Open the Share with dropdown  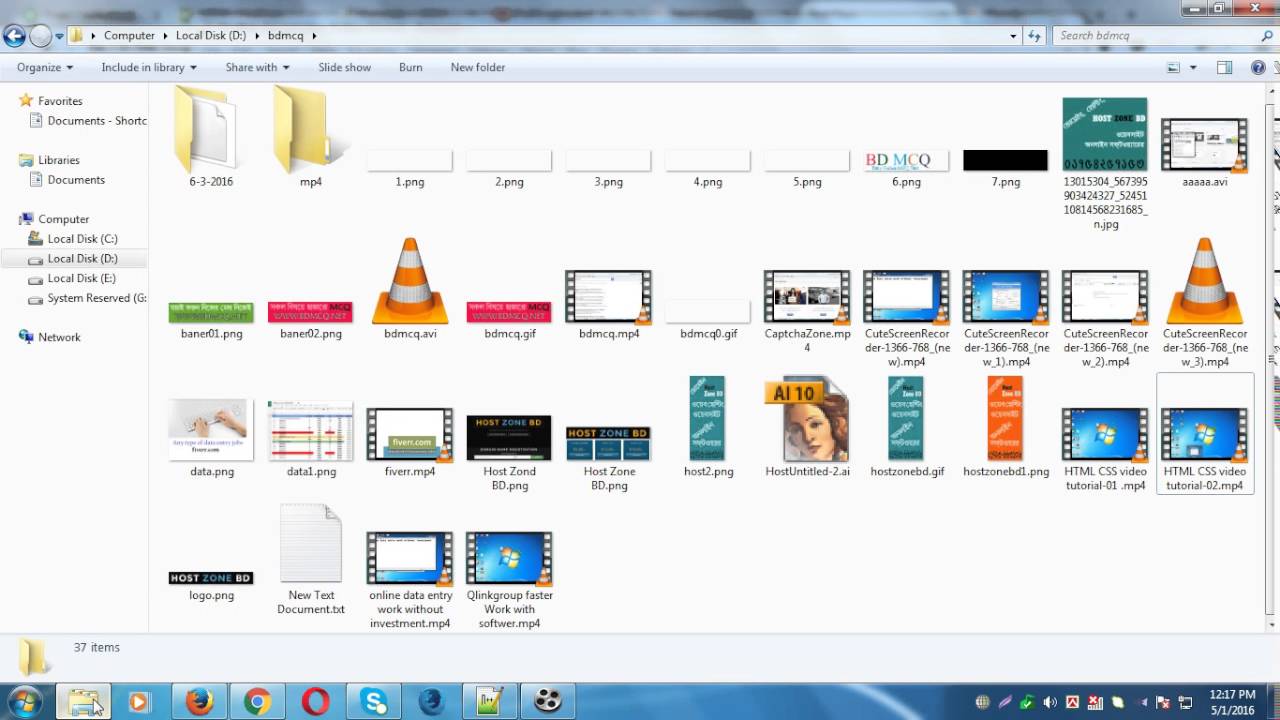coord(257,67)
